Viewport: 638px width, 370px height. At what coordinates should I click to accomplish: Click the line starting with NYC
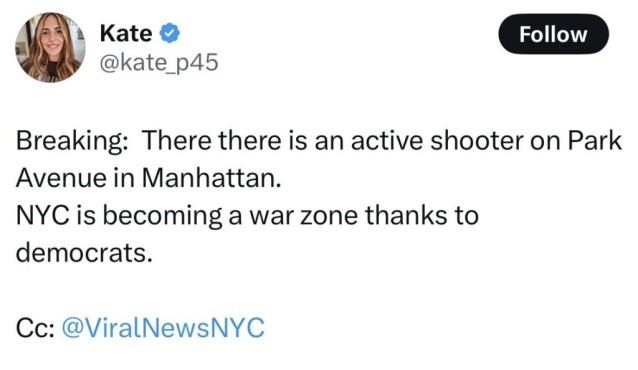(247, 216)
